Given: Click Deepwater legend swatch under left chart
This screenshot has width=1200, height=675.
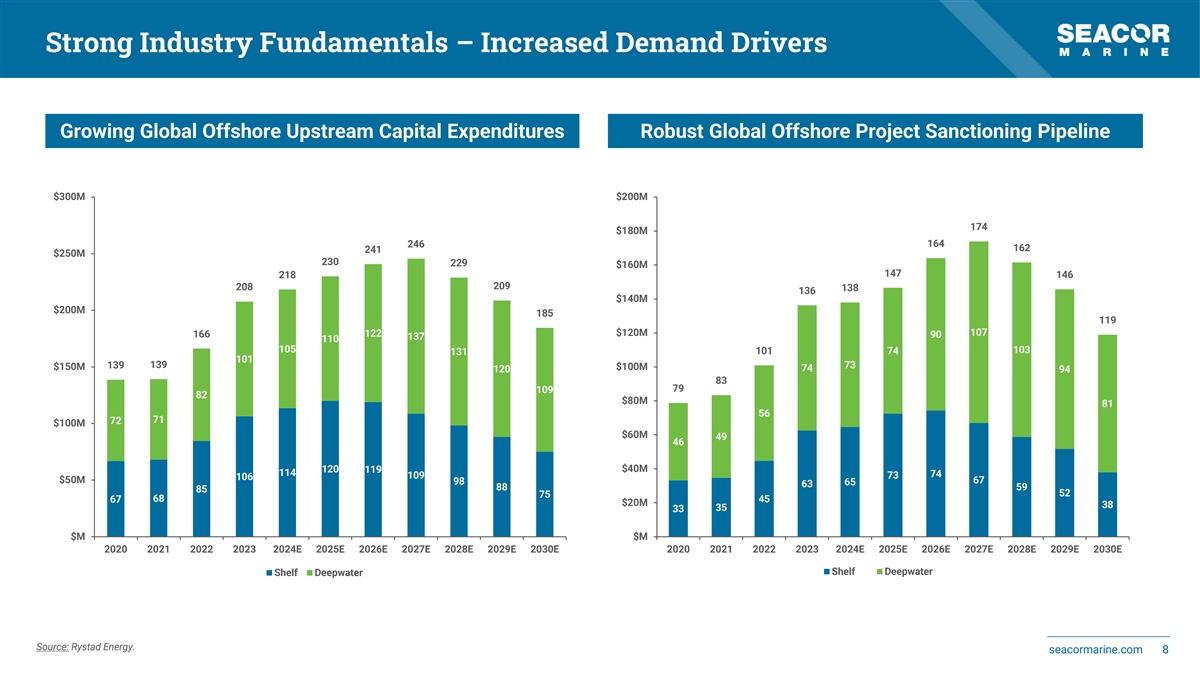Looking at the screenshot, I should (x=309, y=572).
